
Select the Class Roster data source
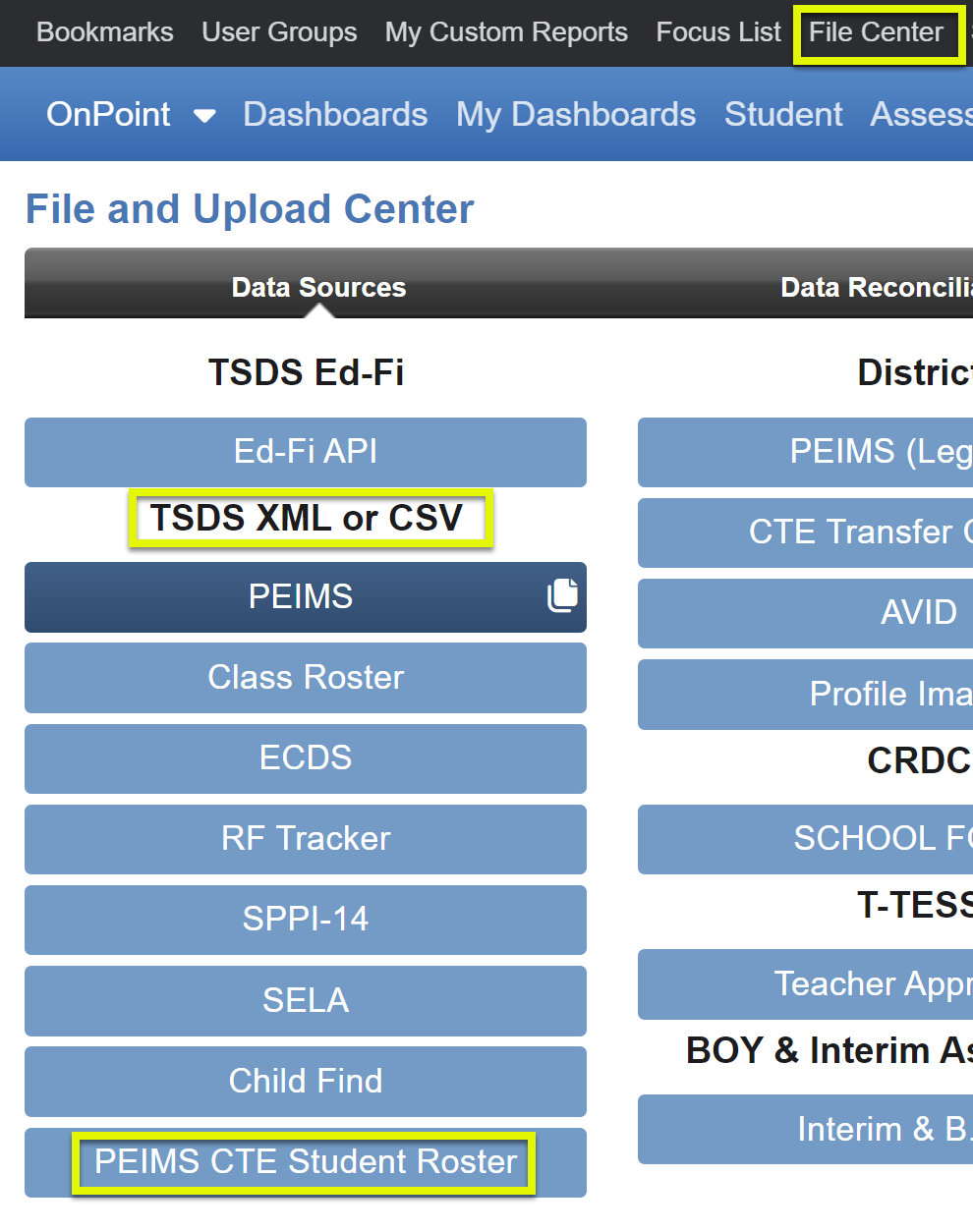click(305, 677)
